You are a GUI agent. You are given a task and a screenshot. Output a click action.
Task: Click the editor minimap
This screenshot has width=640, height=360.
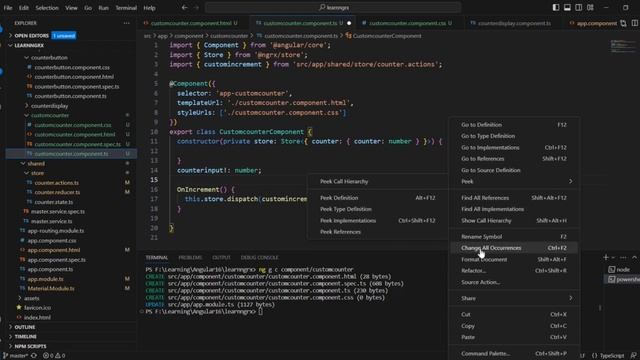[x=623, y=47]
